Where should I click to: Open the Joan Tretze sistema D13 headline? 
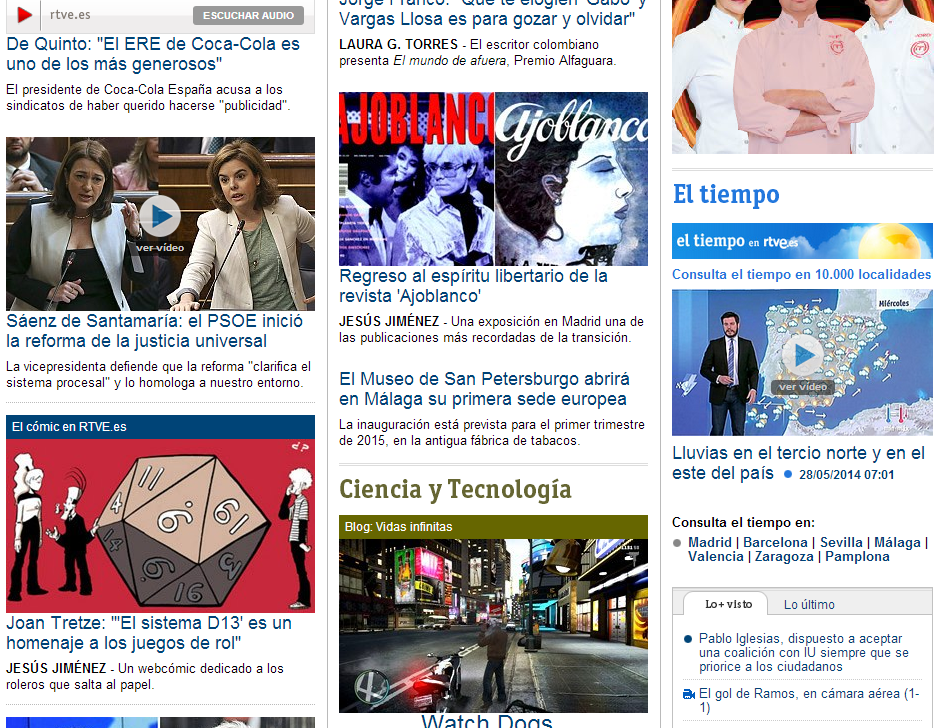[149, 633]
